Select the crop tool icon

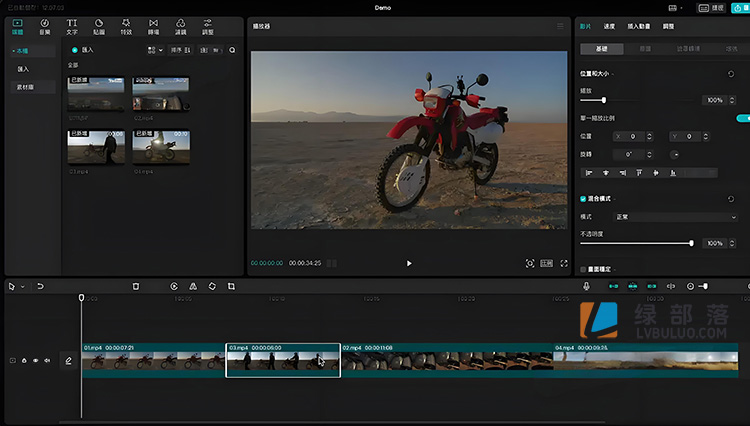(x=231, y=286)
